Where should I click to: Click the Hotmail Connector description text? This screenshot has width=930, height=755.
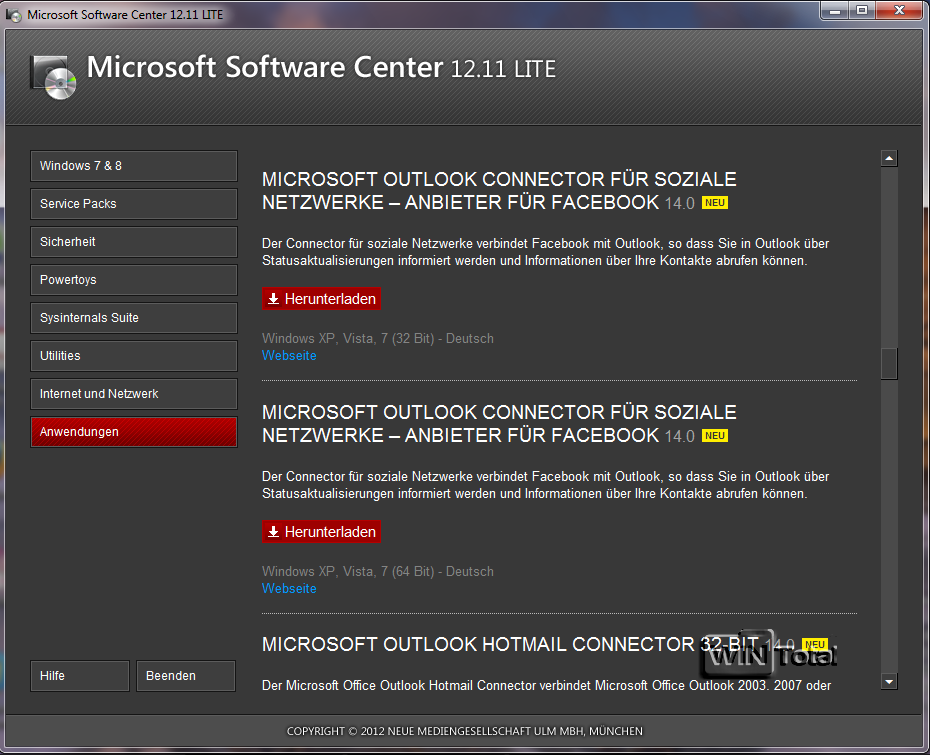[546, 686]
